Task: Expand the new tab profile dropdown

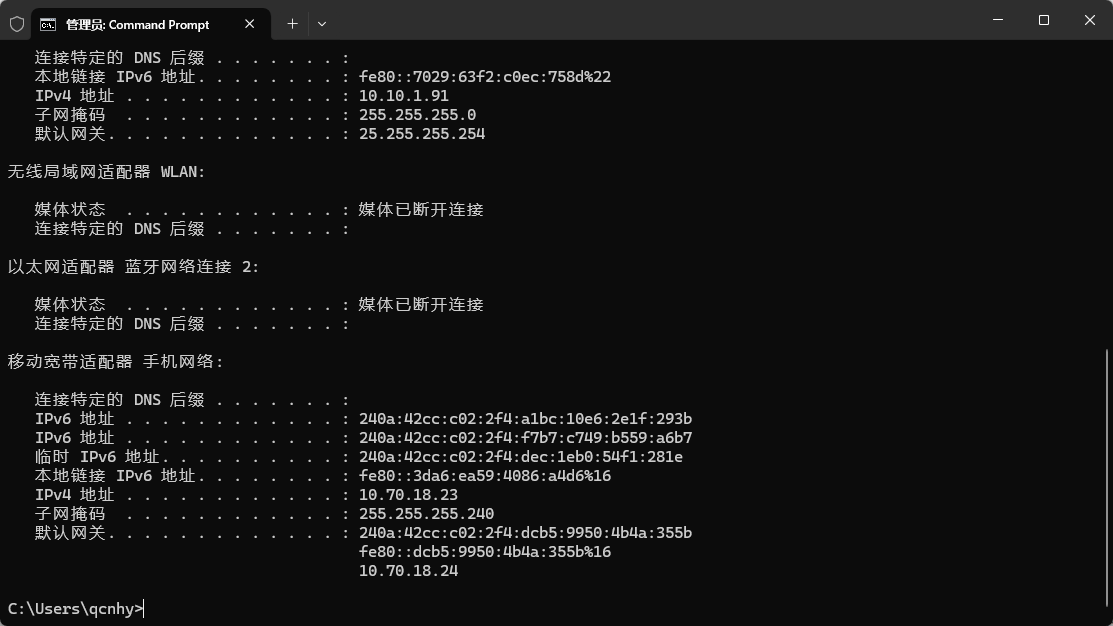Action: [322, 23]
